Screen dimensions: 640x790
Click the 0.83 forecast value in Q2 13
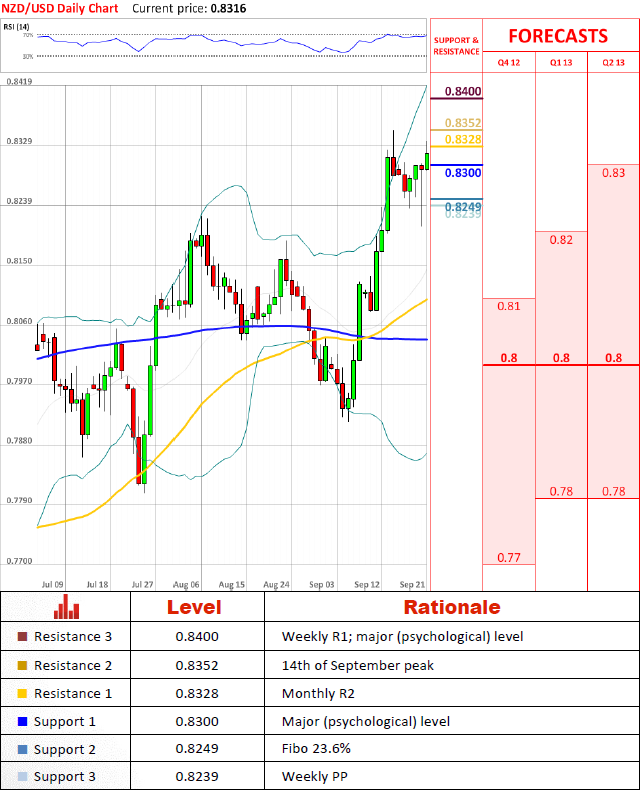coord(613,173)
